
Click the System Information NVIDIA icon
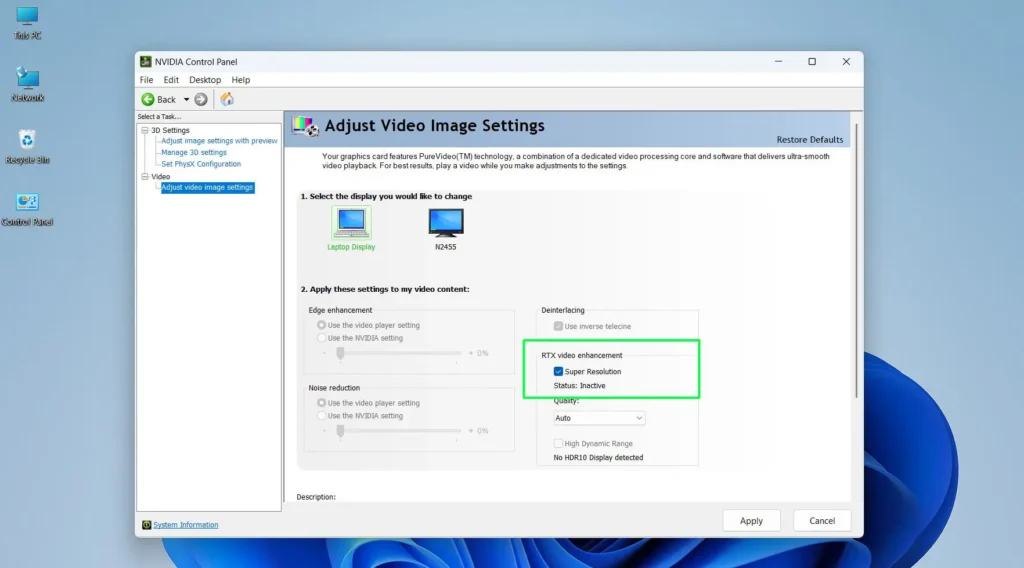[146, 525]
